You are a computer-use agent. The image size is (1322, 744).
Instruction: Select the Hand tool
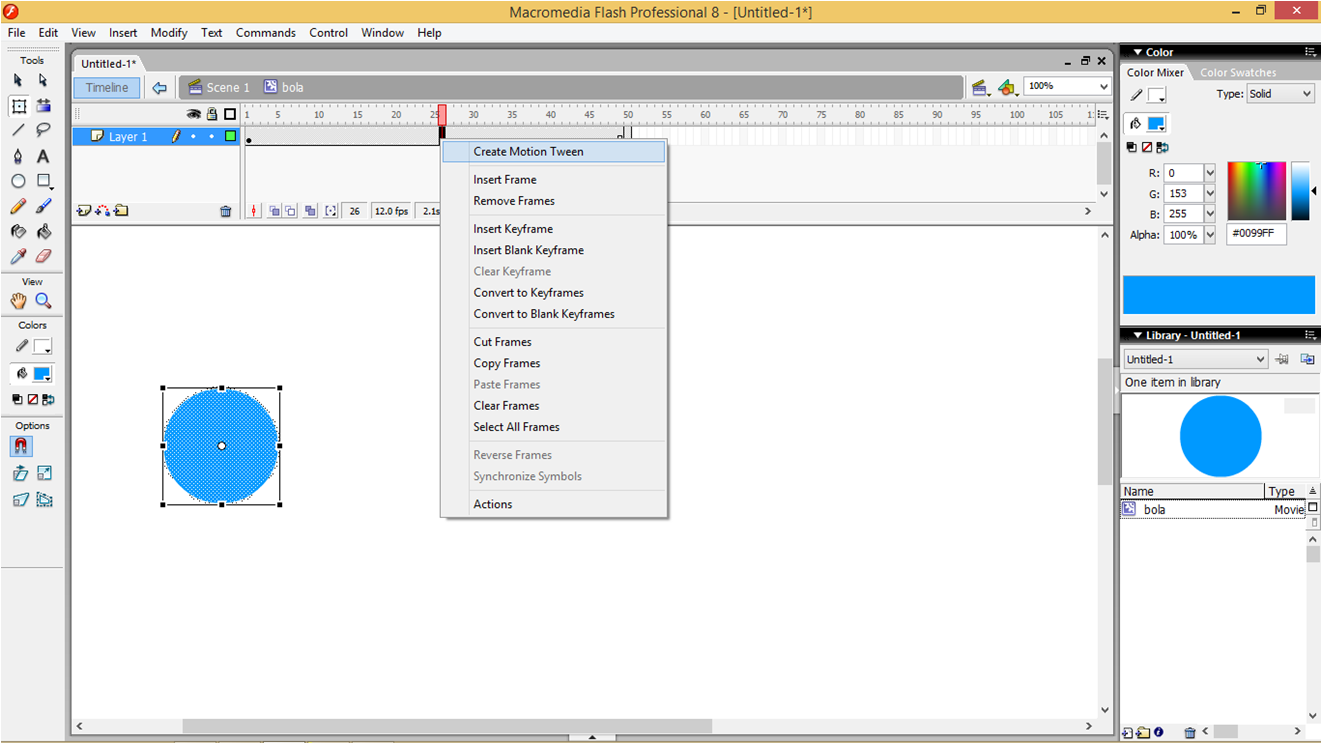click(18, 300)
